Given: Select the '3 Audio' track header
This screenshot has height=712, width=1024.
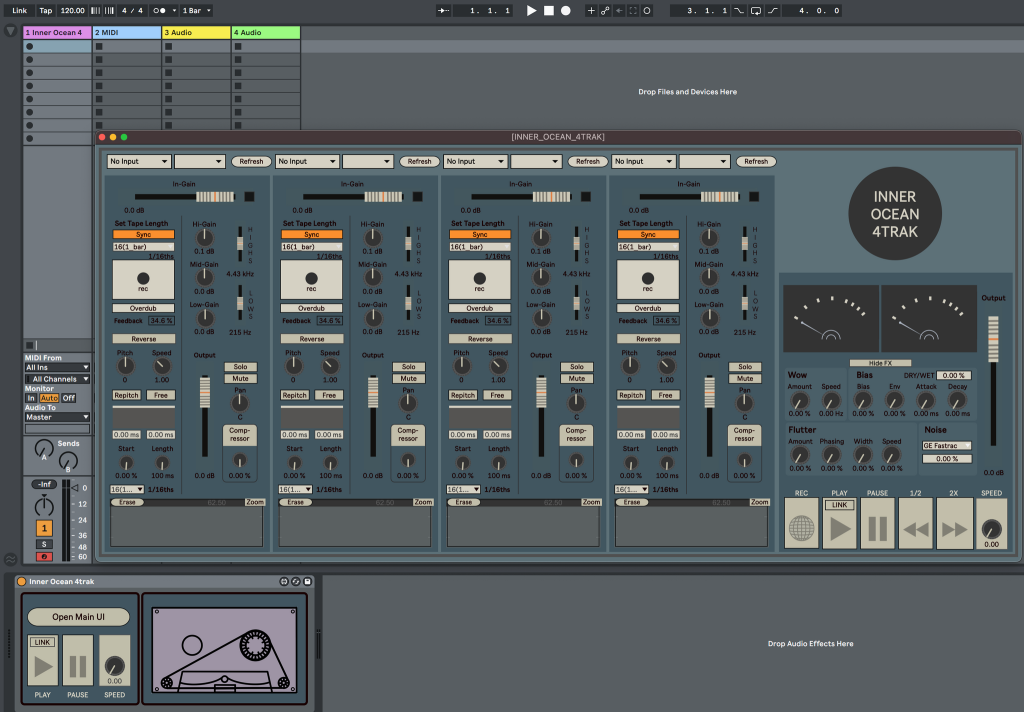Looking at the screenshot, I should point(196,32).
